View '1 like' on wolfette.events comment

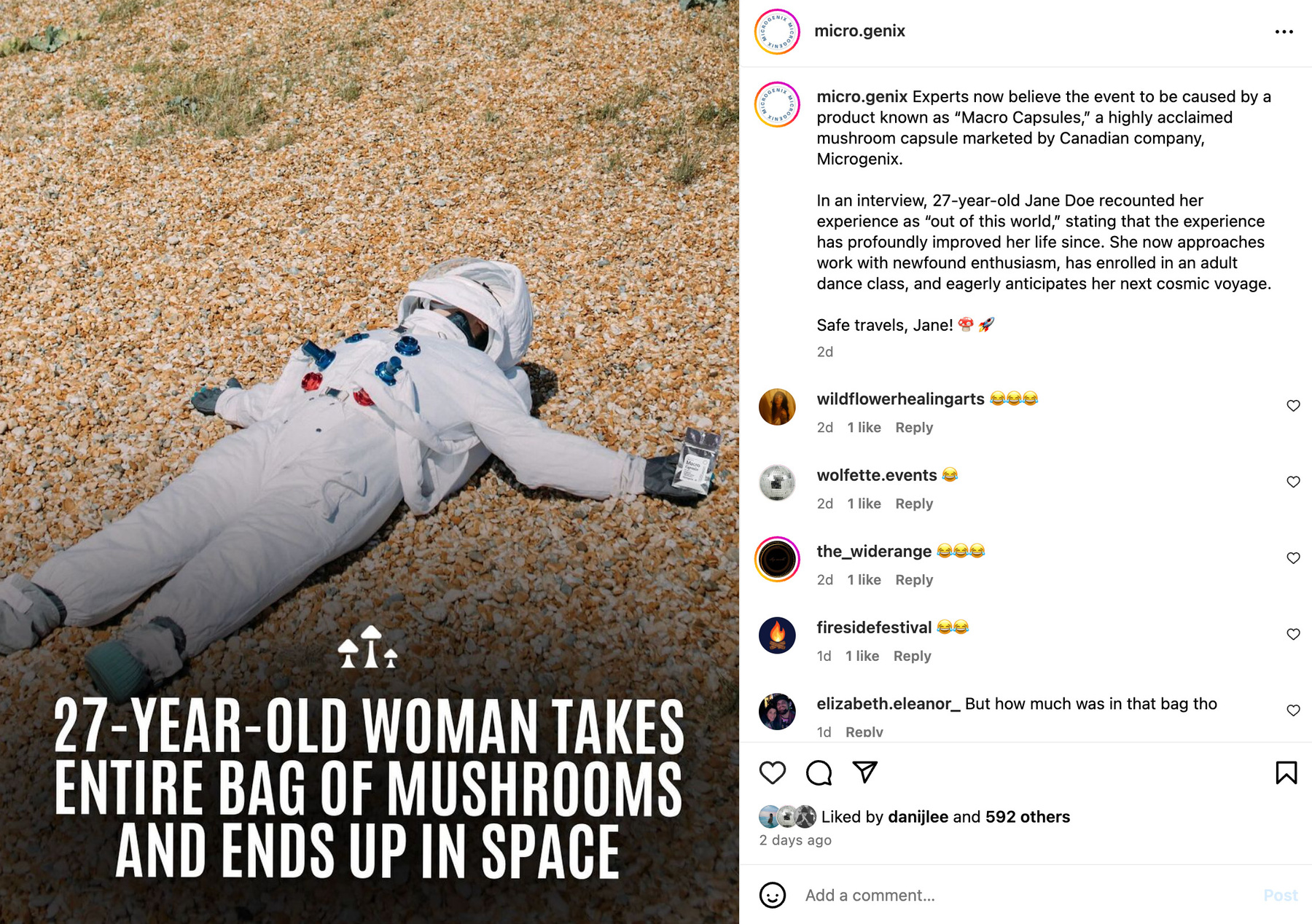[864, 504]
